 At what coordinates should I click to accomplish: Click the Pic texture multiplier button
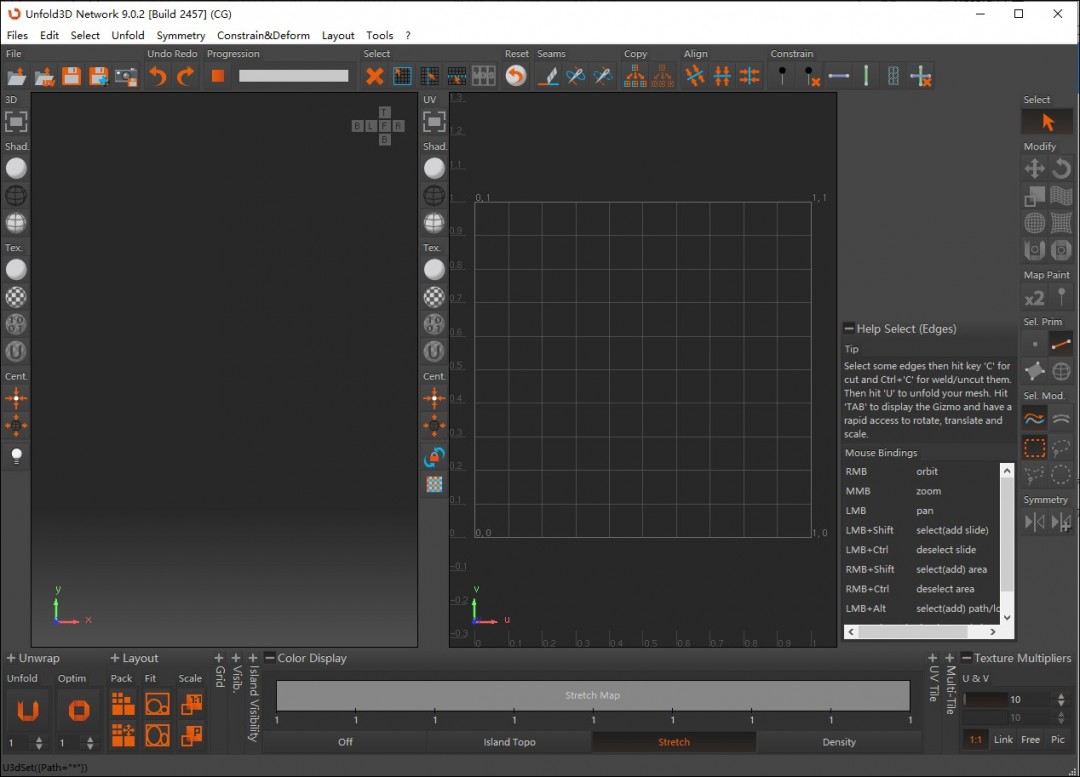click(1058, 739)
